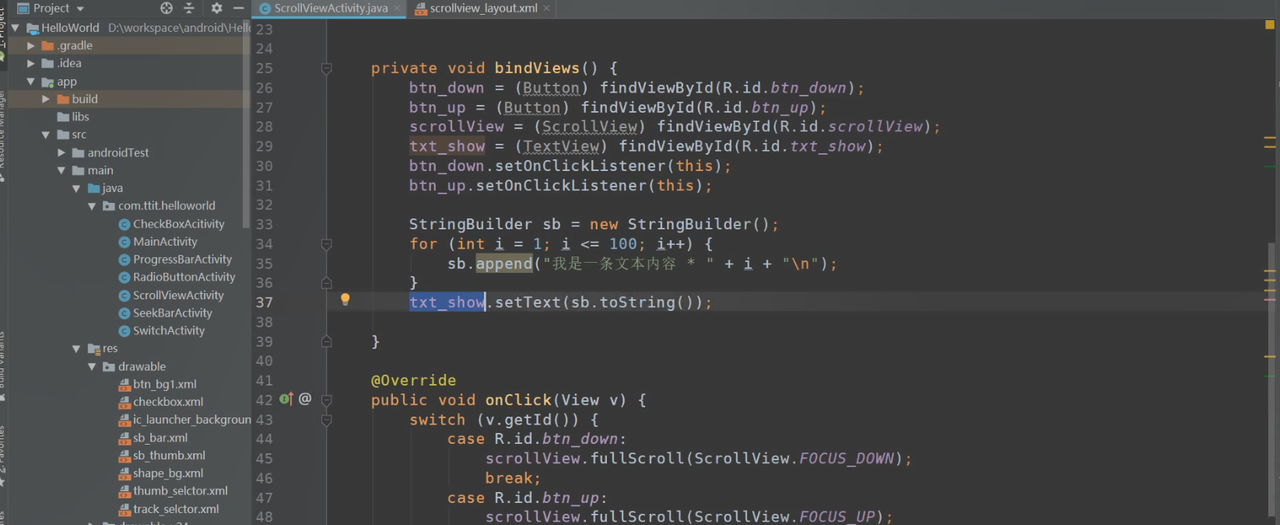Click the @Override annotation at line 41

tap(413, 380)
